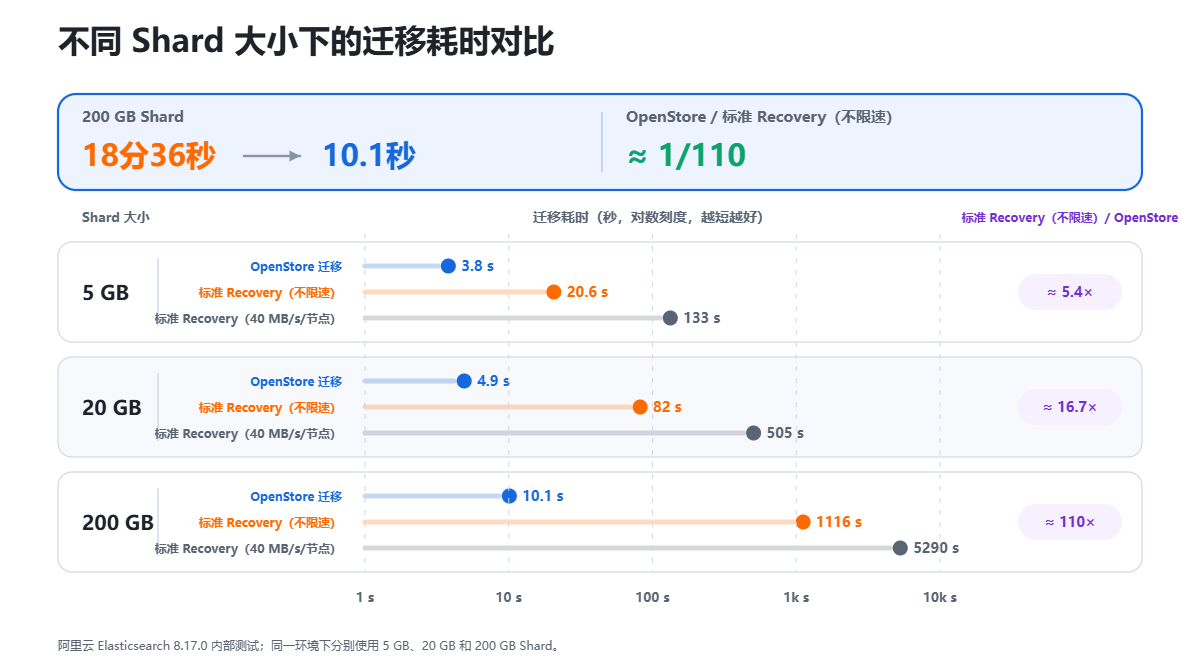The height and width of the screenshot is (670, 1200).
Task: Click the ≈ 110× ratio badge
Action: pyautogui.click(x=1070, y=522)
